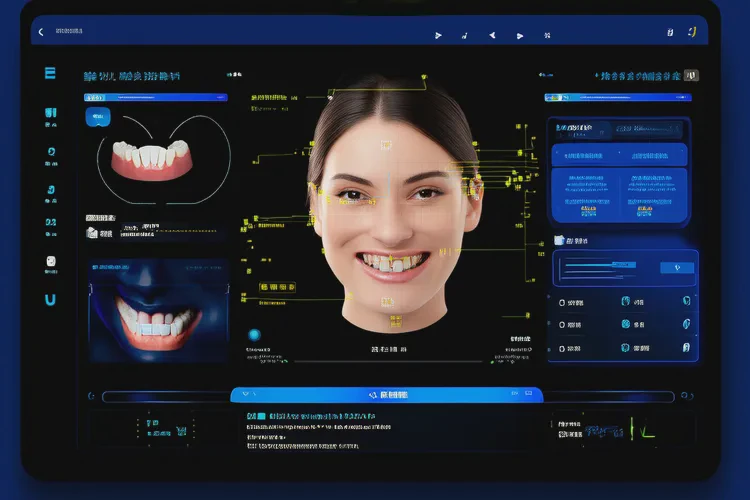Image resolution: width=750 pixels, height=500 pixels.
Task: Click the moon icon in top-right corner
Action: [x=691, y=31]
